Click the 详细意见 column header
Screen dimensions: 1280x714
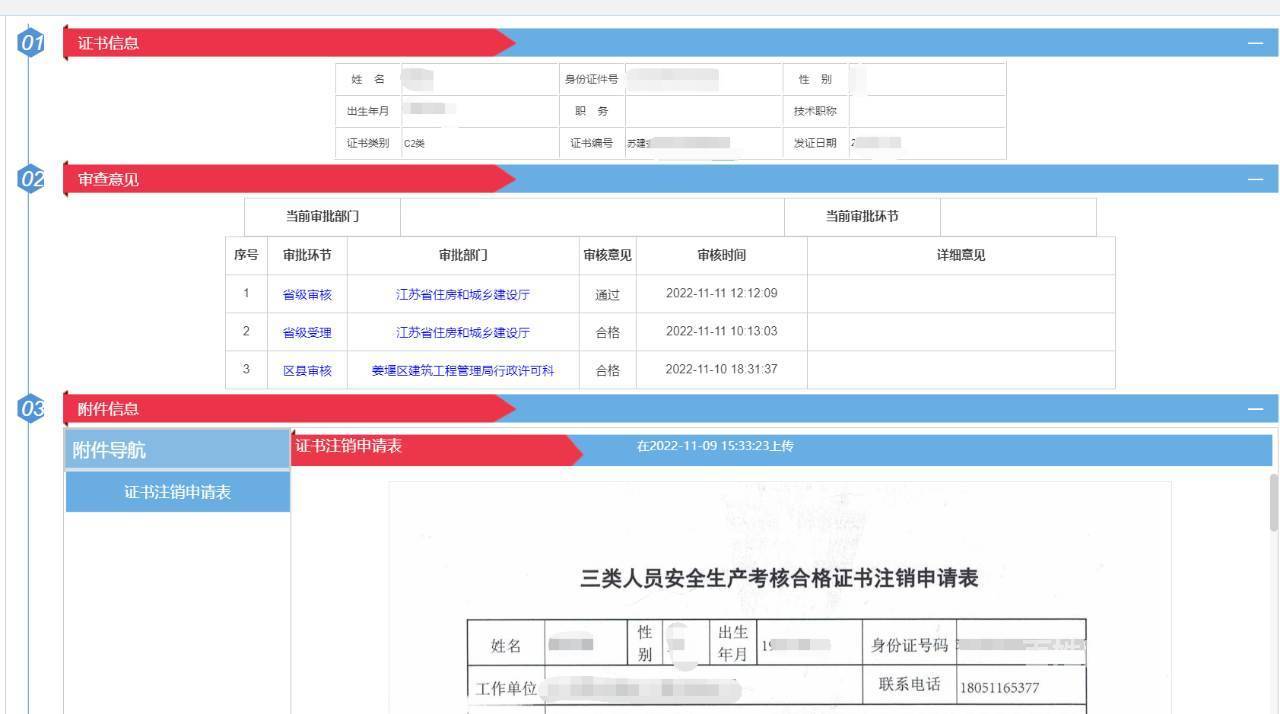[961, 256]
